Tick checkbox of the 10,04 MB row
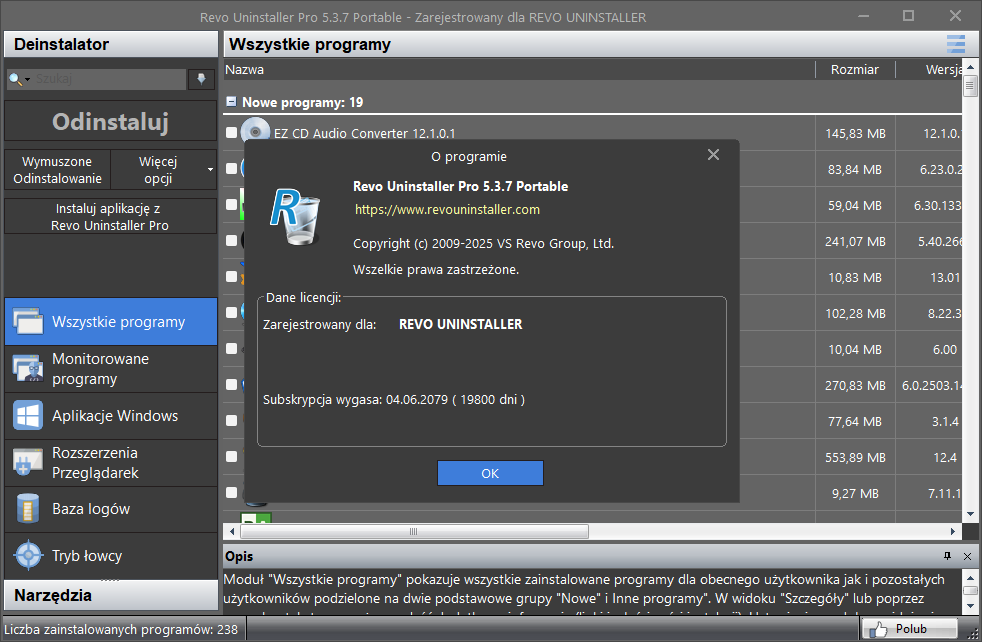 click(x=232, y=348)
